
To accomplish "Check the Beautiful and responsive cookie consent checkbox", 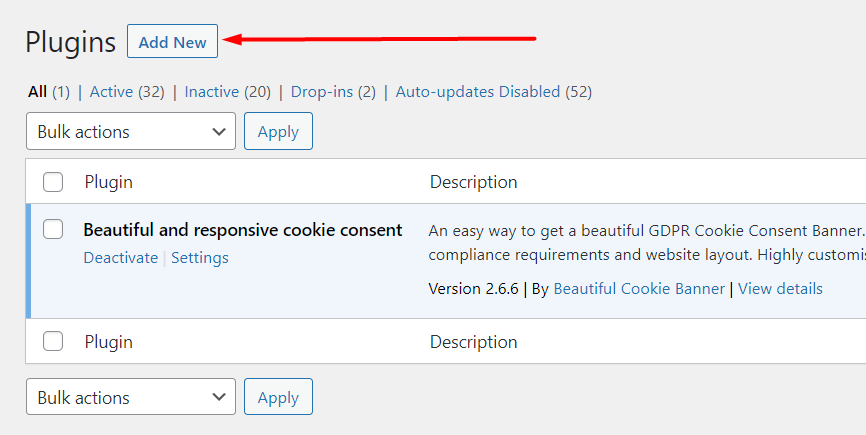I will coord(53,229).
